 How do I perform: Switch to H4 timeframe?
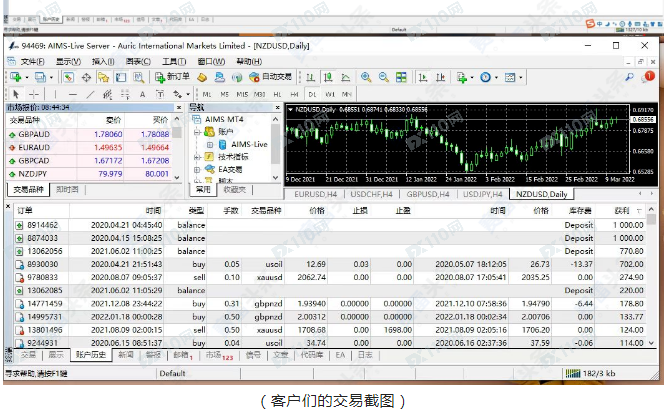pos(294,94)
